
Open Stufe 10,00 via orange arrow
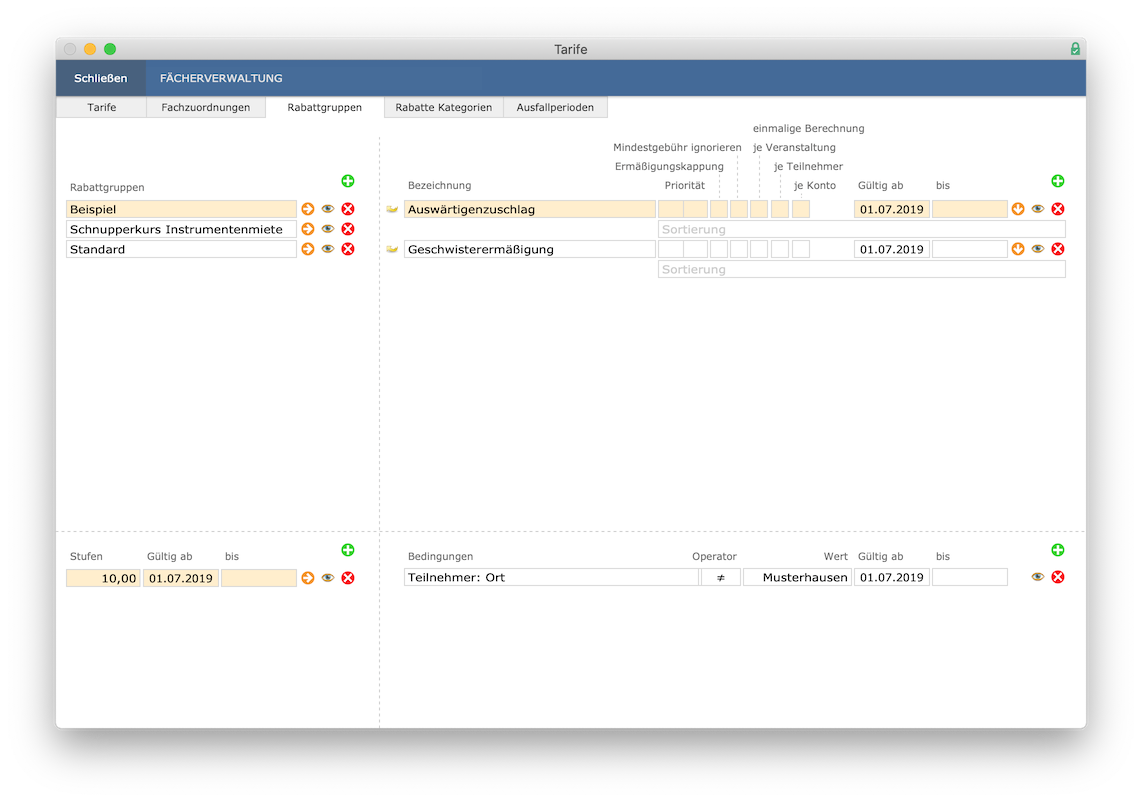(x=308, y=578)
